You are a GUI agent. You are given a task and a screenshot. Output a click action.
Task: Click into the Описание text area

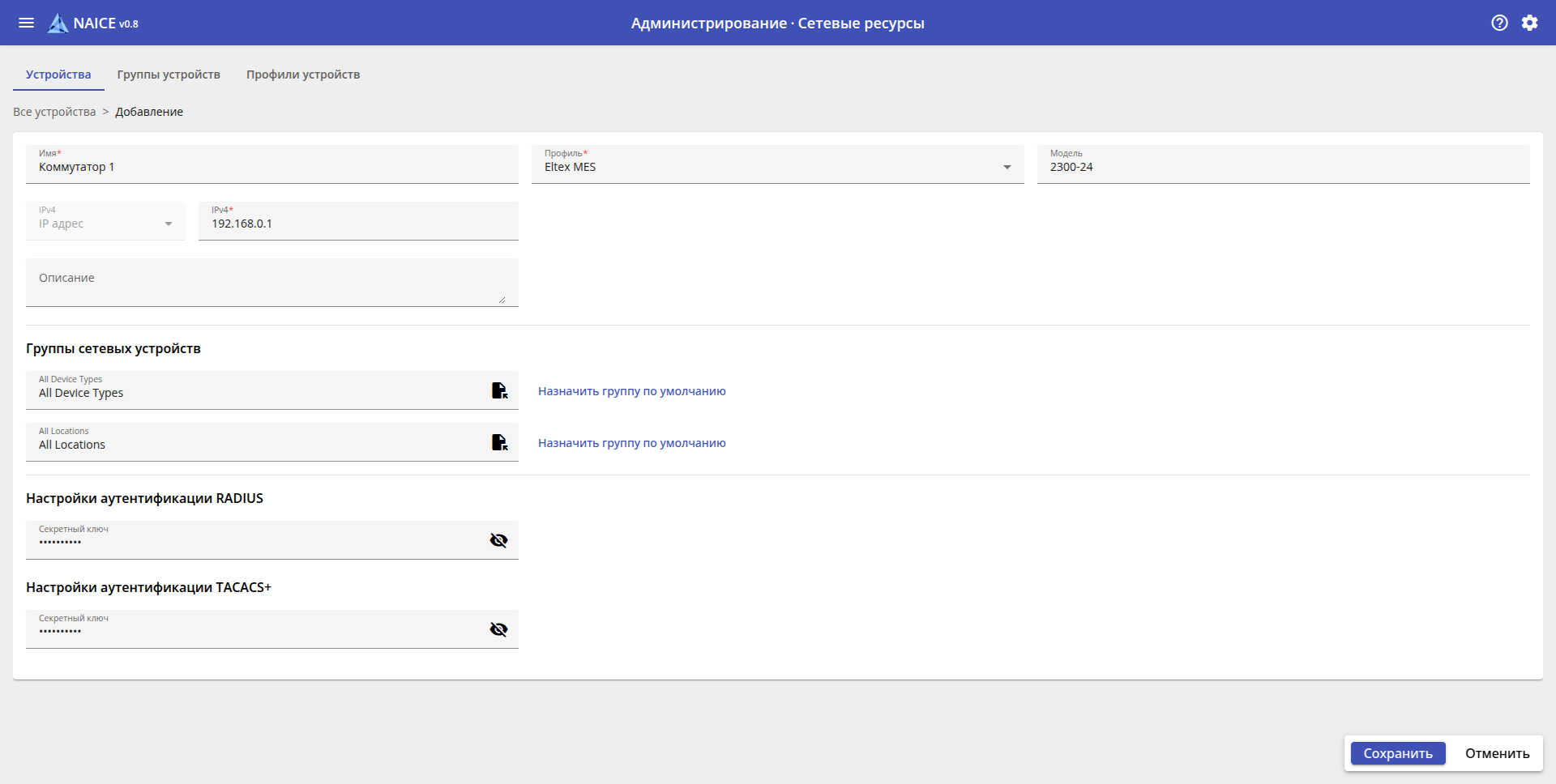[x=272, y=283]
